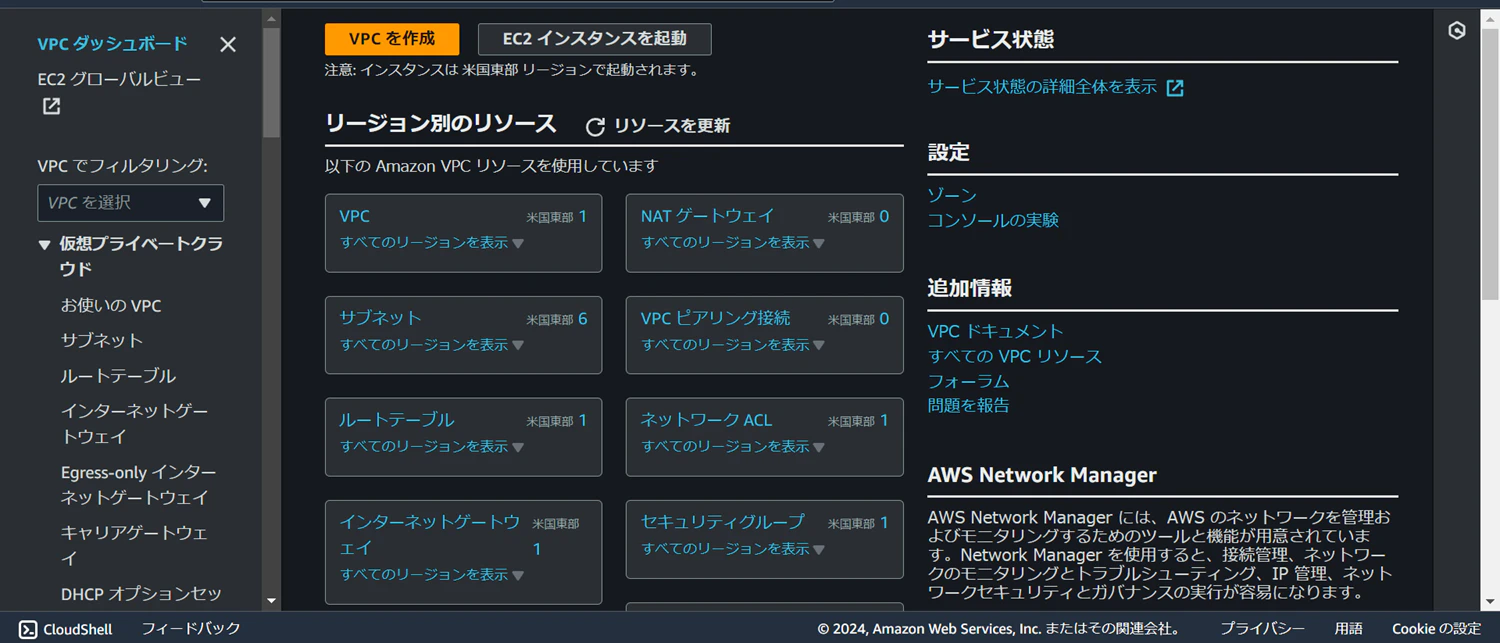Expand すべてのリージョンを表示 in NAT ゲートウェイ card
1500x643 pixels.
pyautogui.click(x=733, y=243)
